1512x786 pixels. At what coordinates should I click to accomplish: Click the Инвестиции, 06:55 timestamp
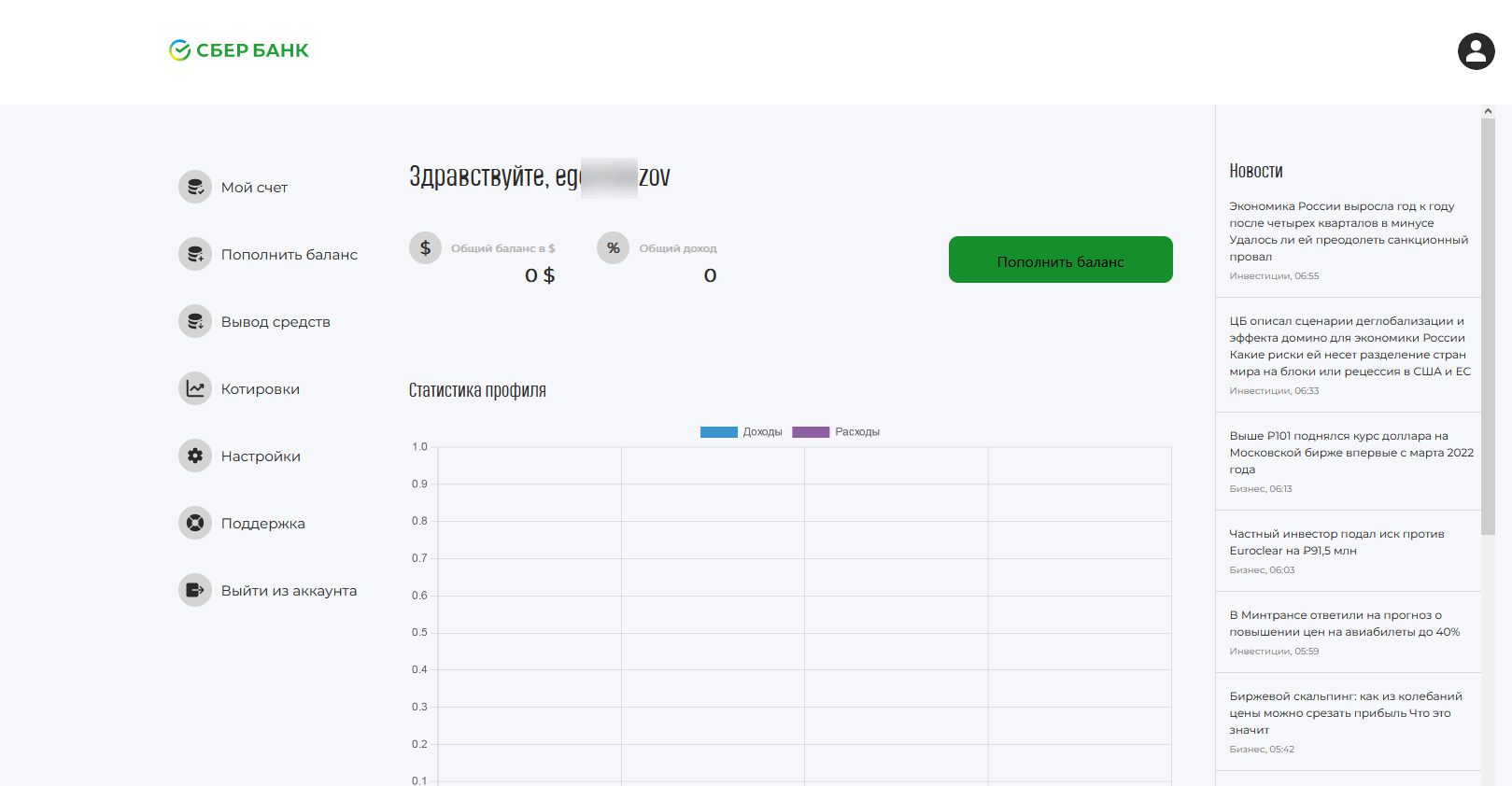[1274, 276]
